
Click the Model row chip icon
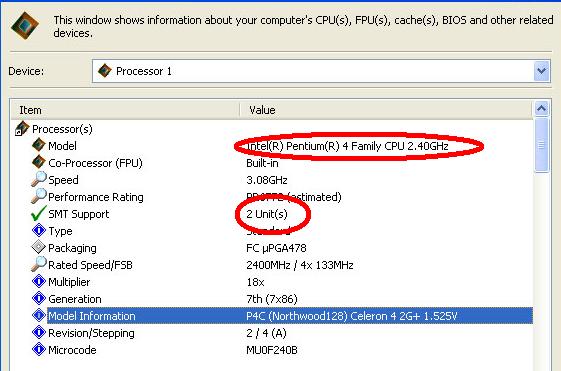tap(39, 145)
